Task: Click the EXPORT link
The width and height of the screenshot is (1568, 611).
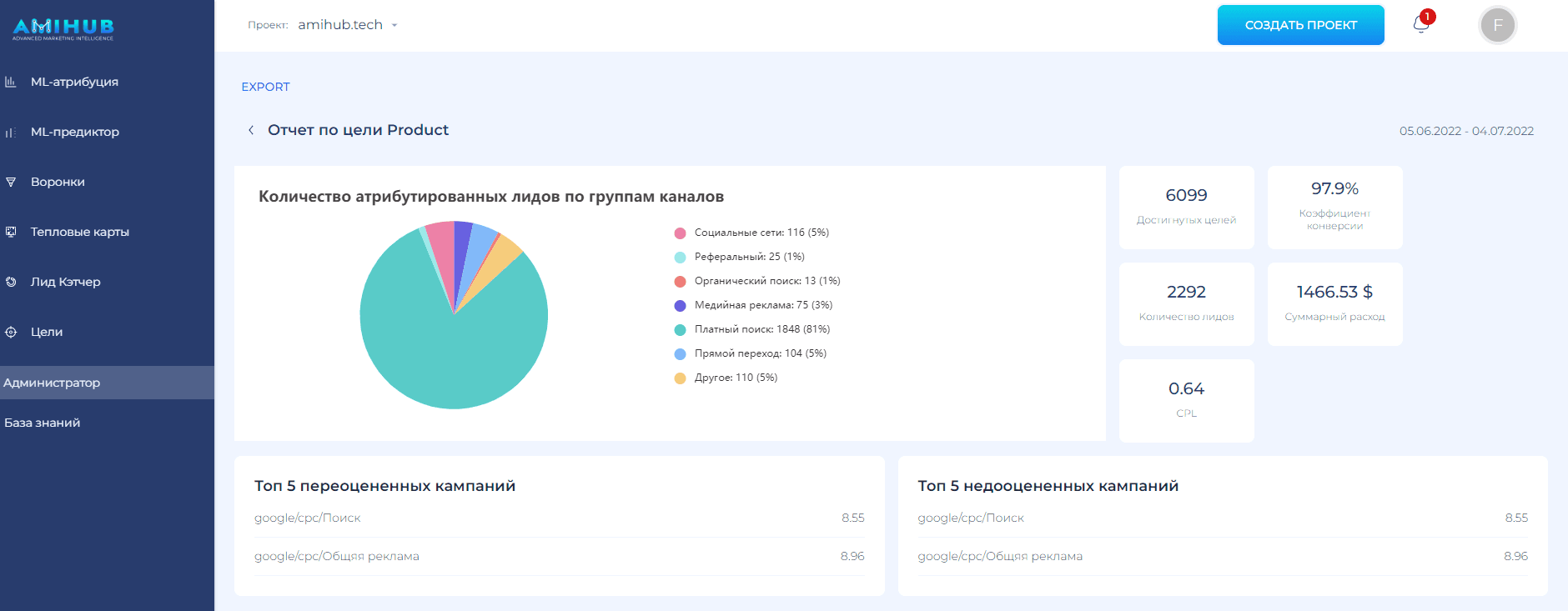Action: coord(265,87)
